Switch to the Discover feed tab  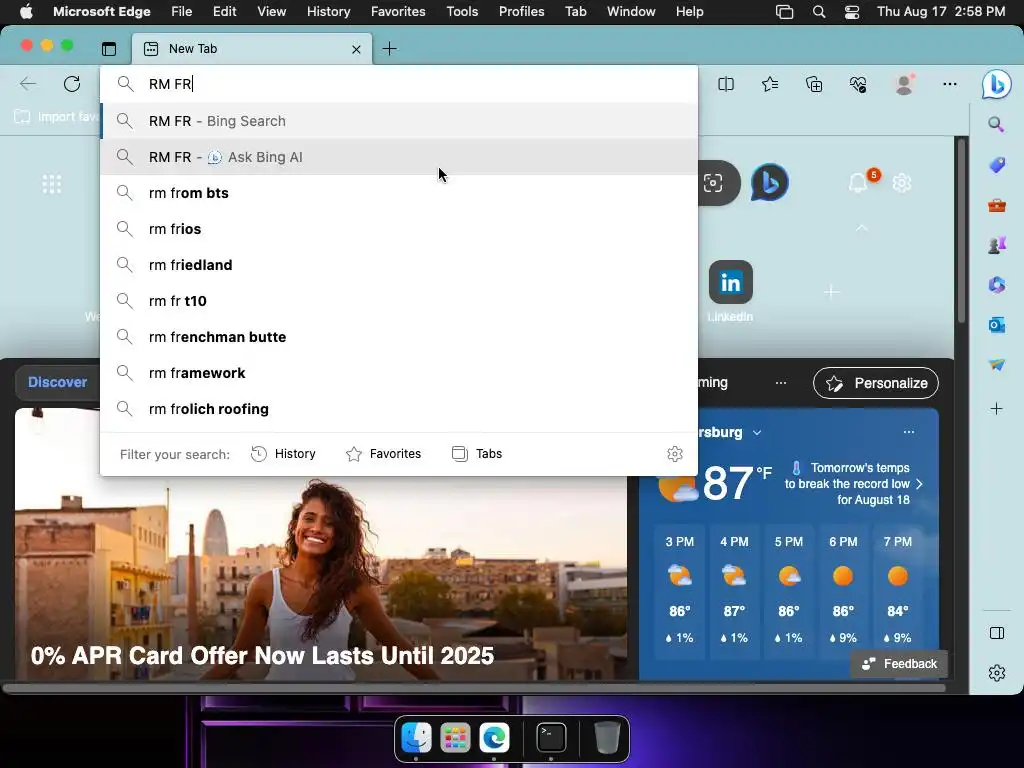click(57, 382)
